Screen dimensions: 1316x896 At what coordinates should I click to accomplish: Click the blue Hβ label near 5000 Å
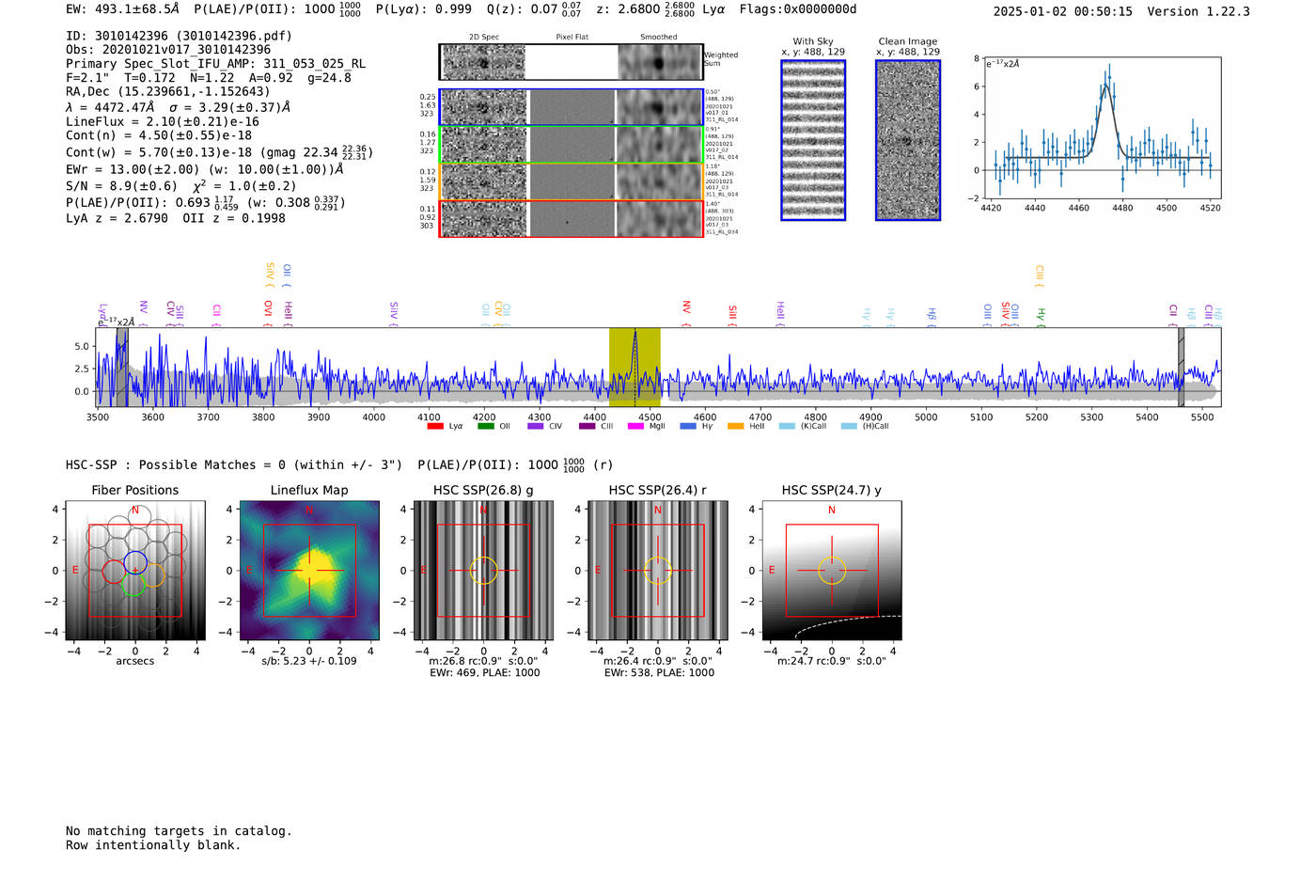point(932,316)
